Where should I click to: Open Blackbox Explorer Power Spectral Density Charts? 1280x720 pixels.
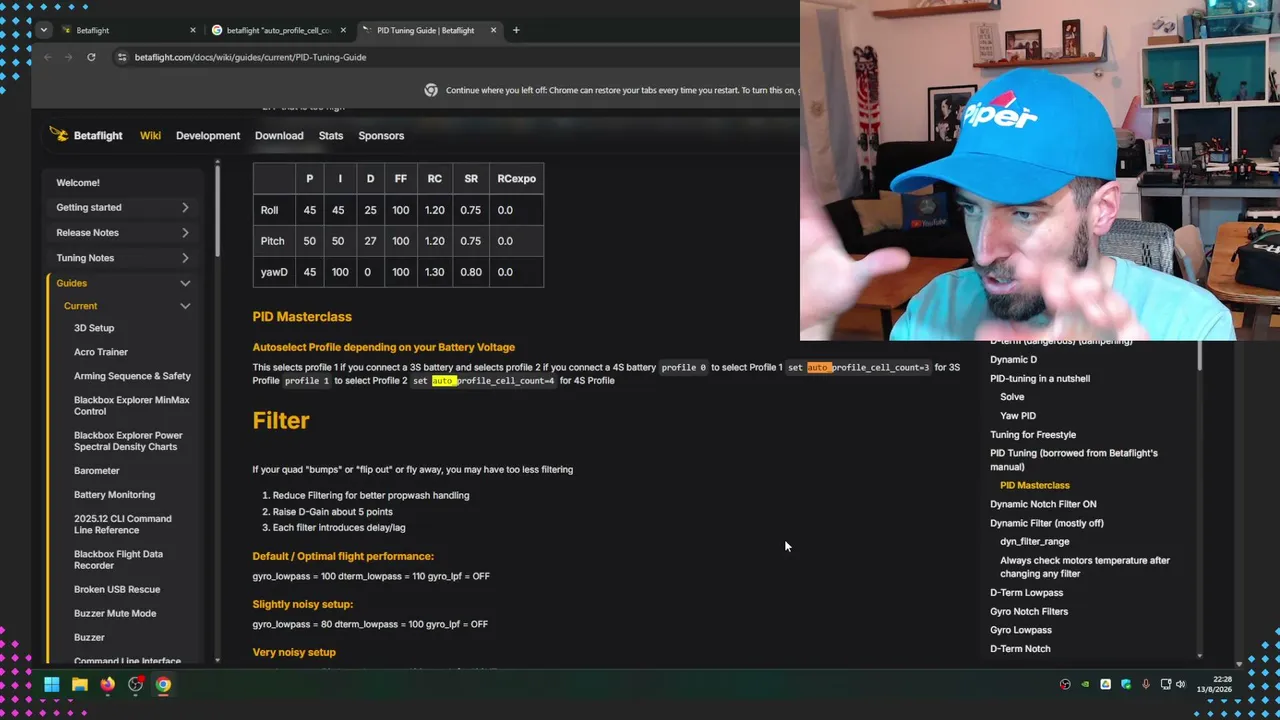point(128,441)
